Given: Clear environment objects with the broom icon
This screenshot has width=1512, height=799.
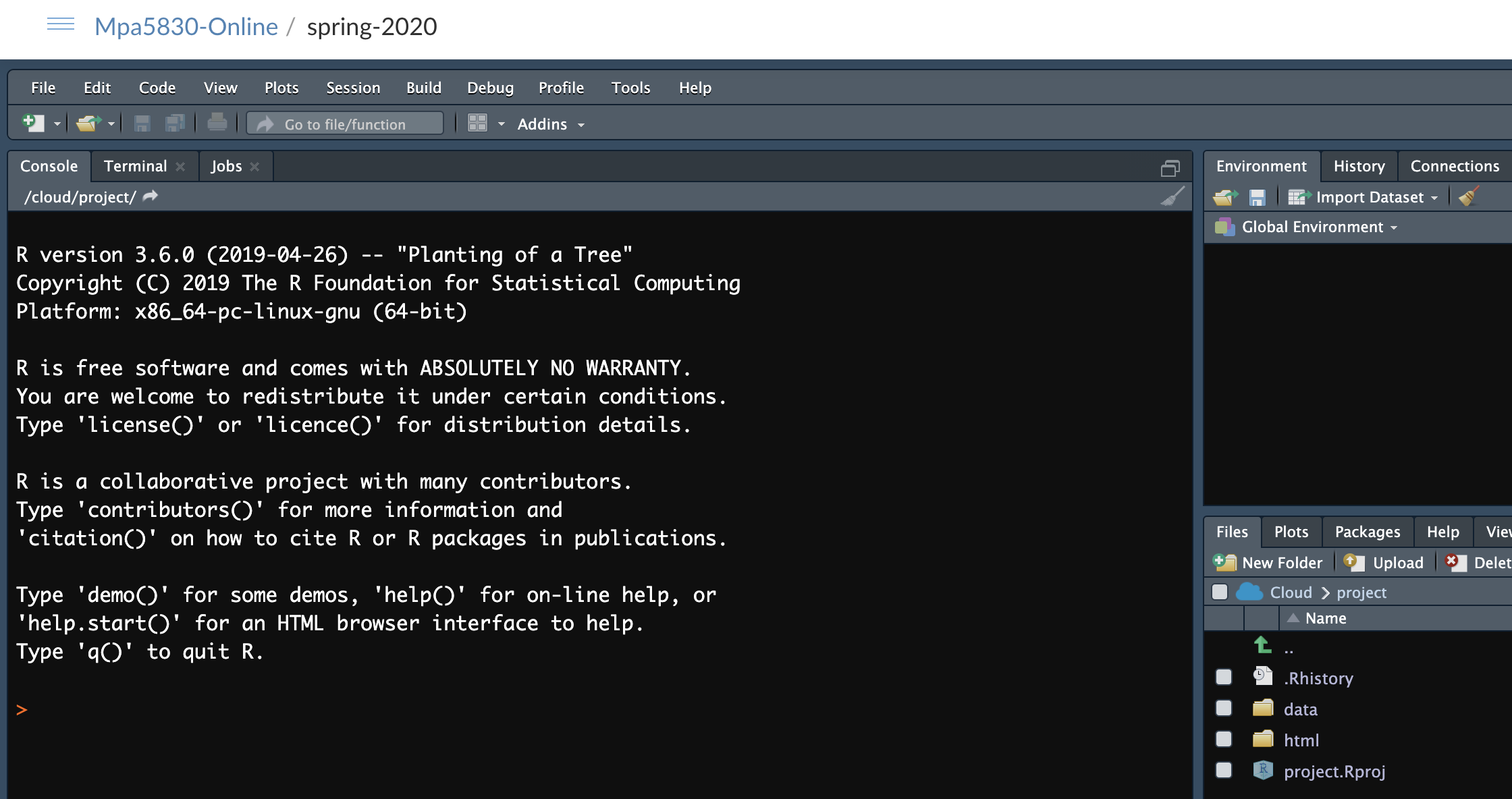Looking at the screenshot, I should 1469,197.
